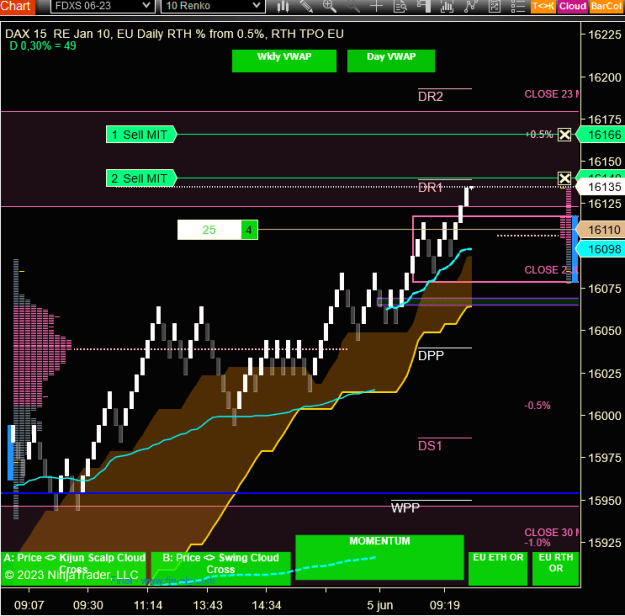Open the Chart Trader icon
This screenshot has width=625, height=616.
click(423, 6)
